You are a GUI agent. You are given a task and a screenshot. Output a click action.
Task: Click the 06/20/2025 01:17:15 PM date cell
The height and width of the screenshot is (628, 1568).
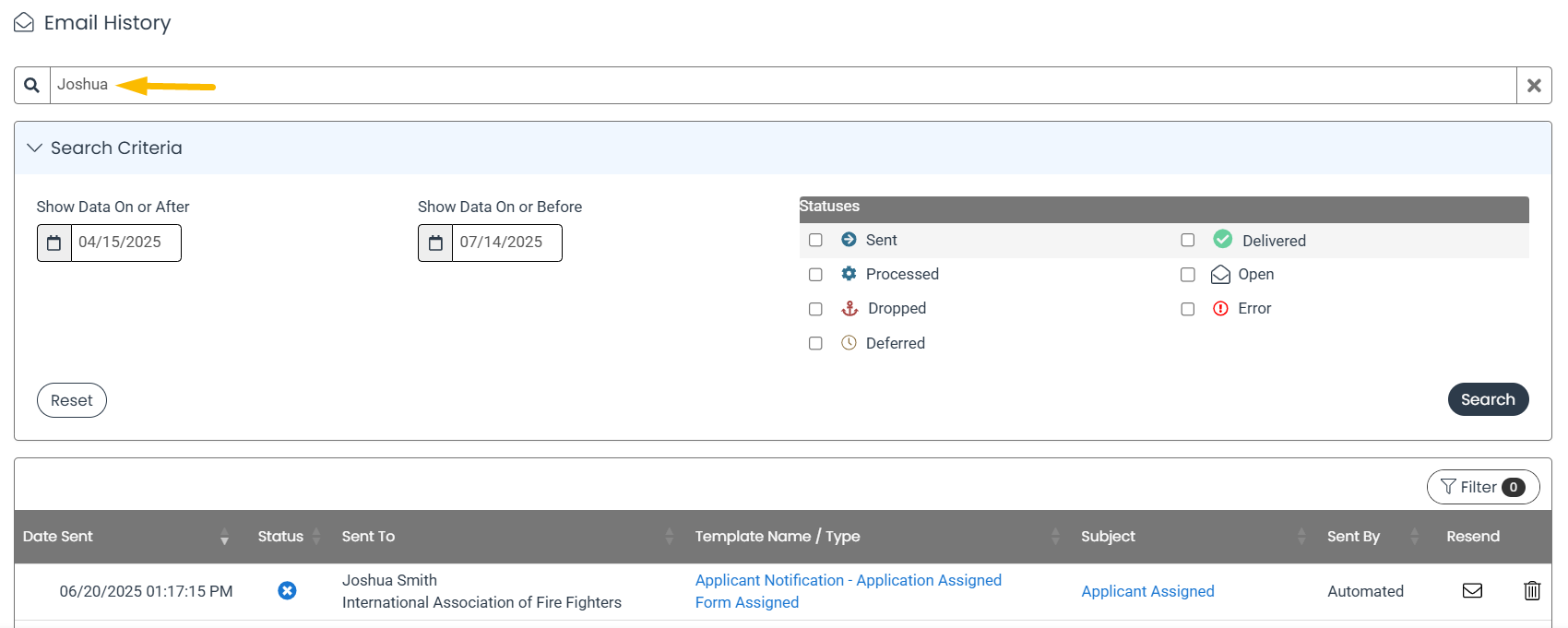tap(146, 591)
